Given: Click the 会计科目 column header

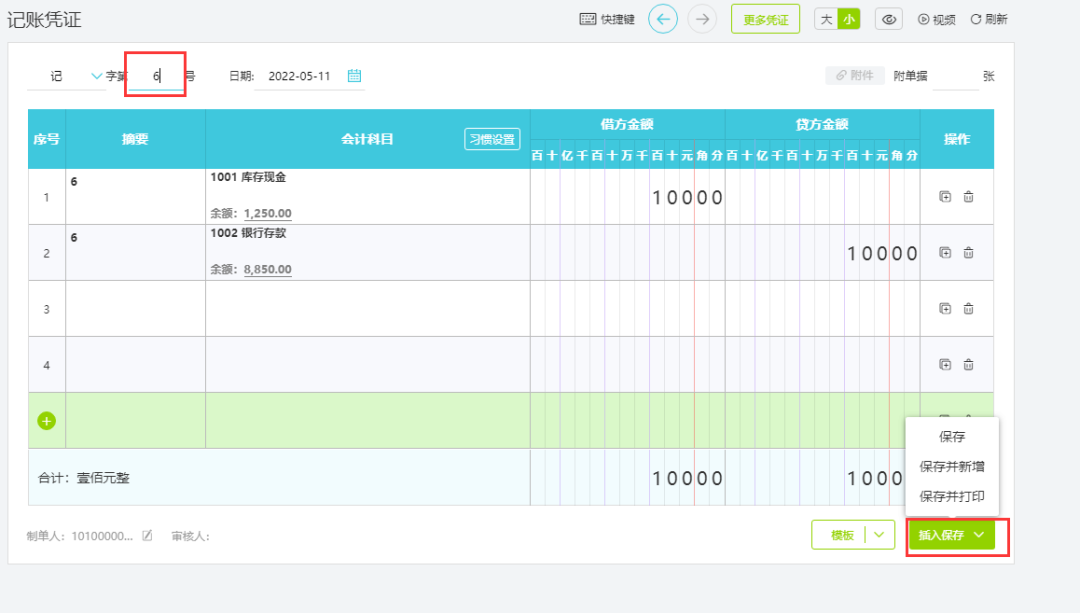Looking at the screenshot, I should click(367, 139).
